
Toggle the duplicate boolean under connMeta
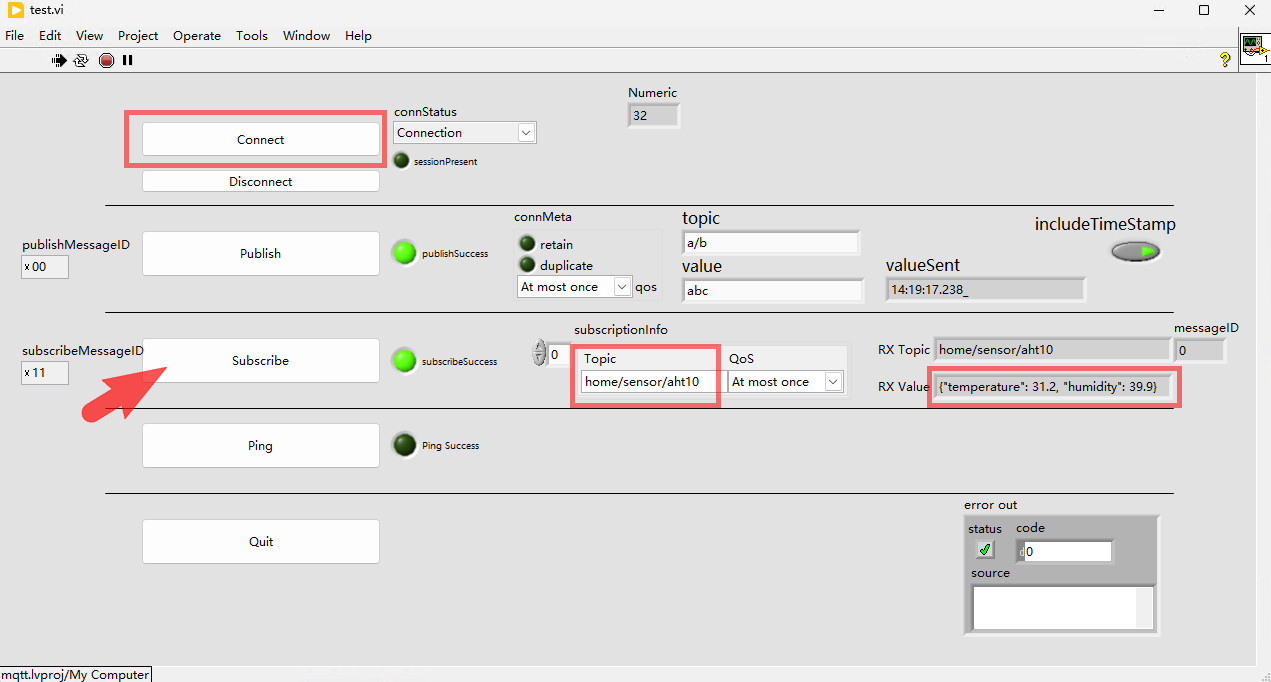(x=527, y=265)
